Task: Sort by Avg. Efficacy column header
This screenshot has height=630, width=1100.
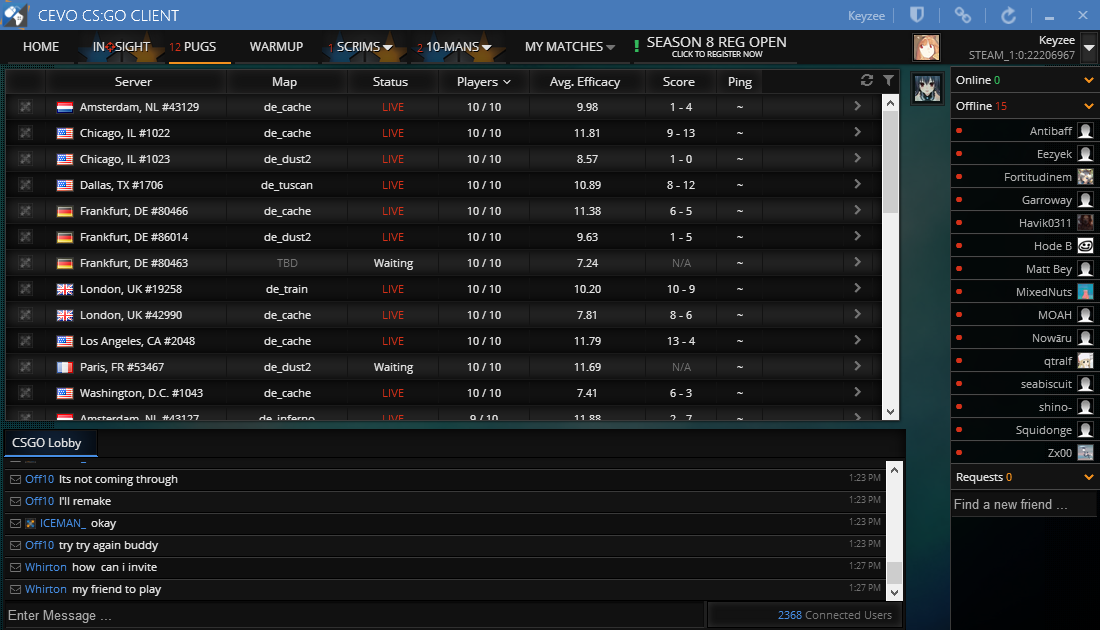Action: pyautogui.click(x=584, y=81)
